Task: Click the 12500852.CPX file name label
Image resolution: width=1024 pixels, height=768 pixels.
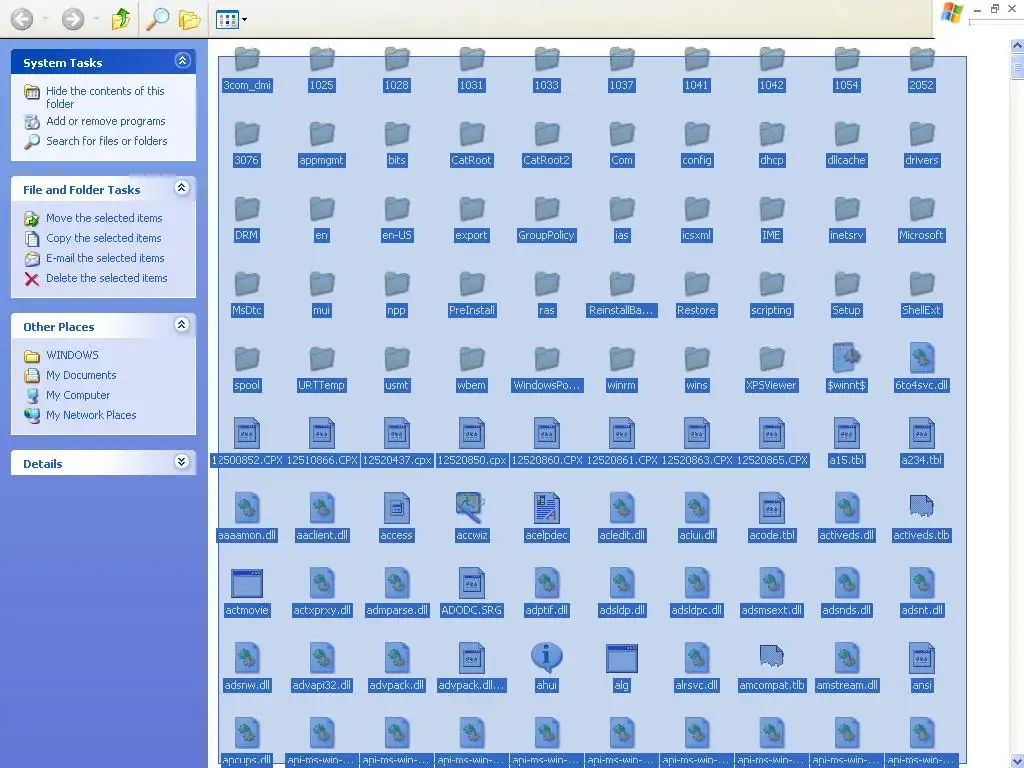Action: 247,460
